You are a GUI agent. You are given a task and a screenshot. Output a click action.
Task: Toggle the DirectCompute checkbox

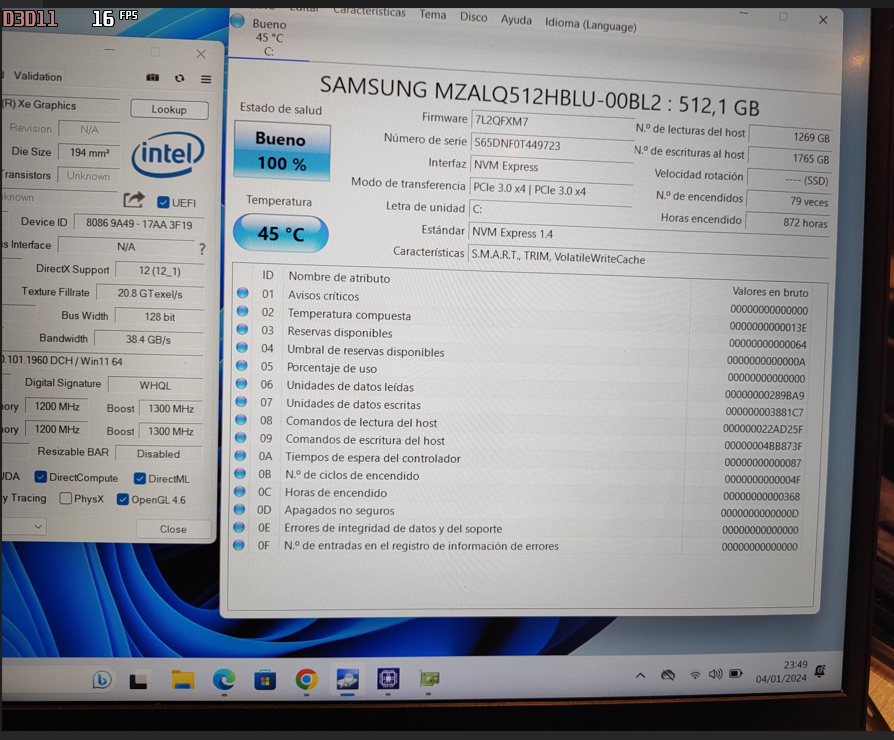[40, 477]
